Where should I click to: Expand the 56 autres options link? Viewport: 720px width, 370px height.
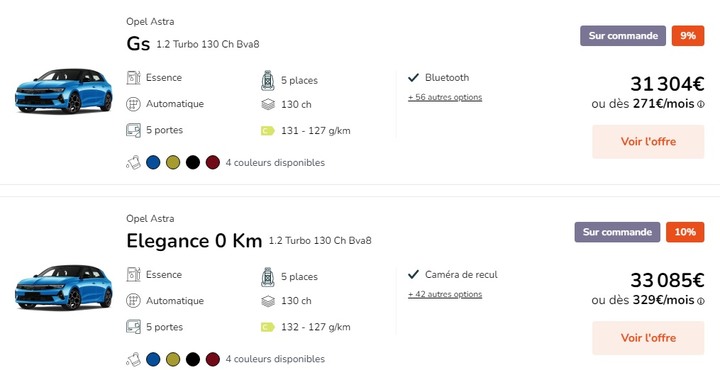click(x=445, y=97)
